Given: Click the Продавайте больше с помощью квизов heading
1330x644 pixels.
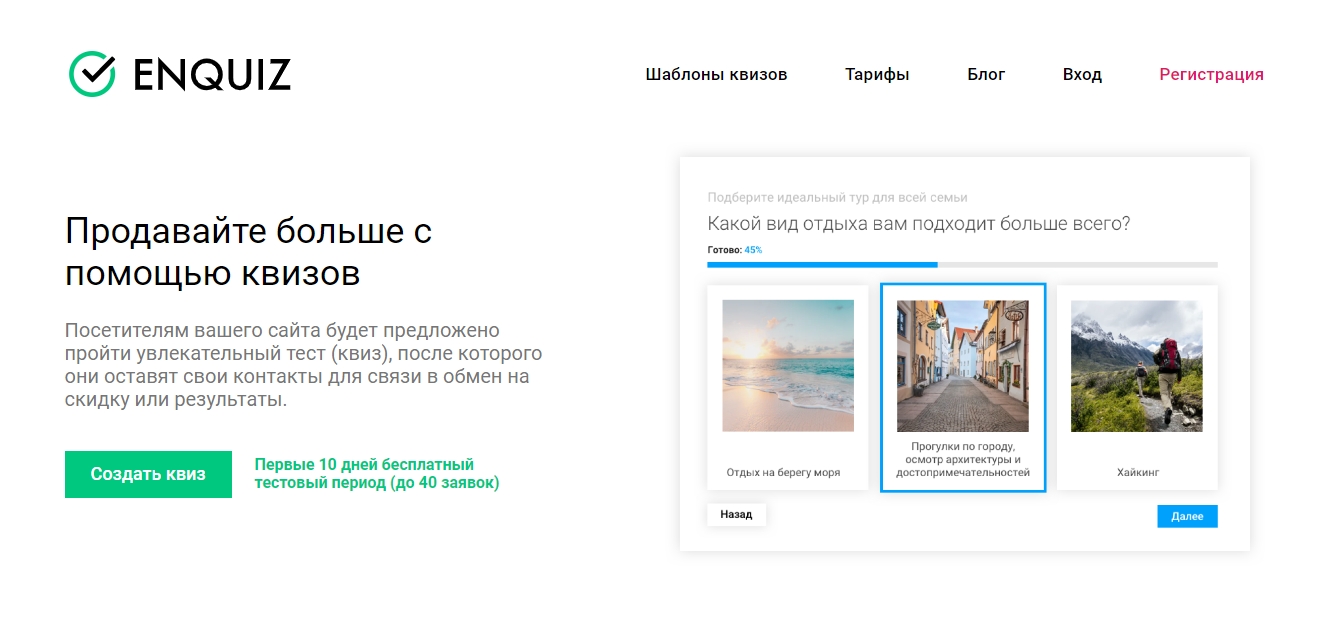Looking at the screenshot, I should 249,252.
